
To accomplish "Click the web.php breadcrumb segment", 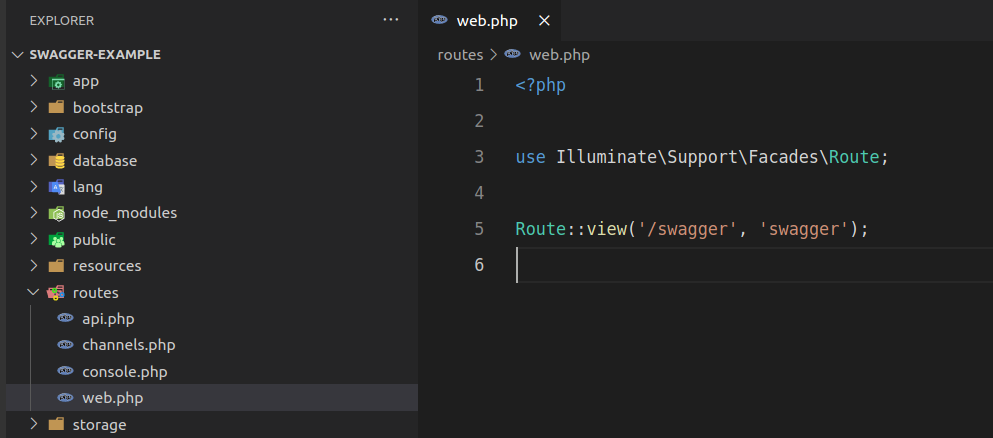I will pos(556,55).
